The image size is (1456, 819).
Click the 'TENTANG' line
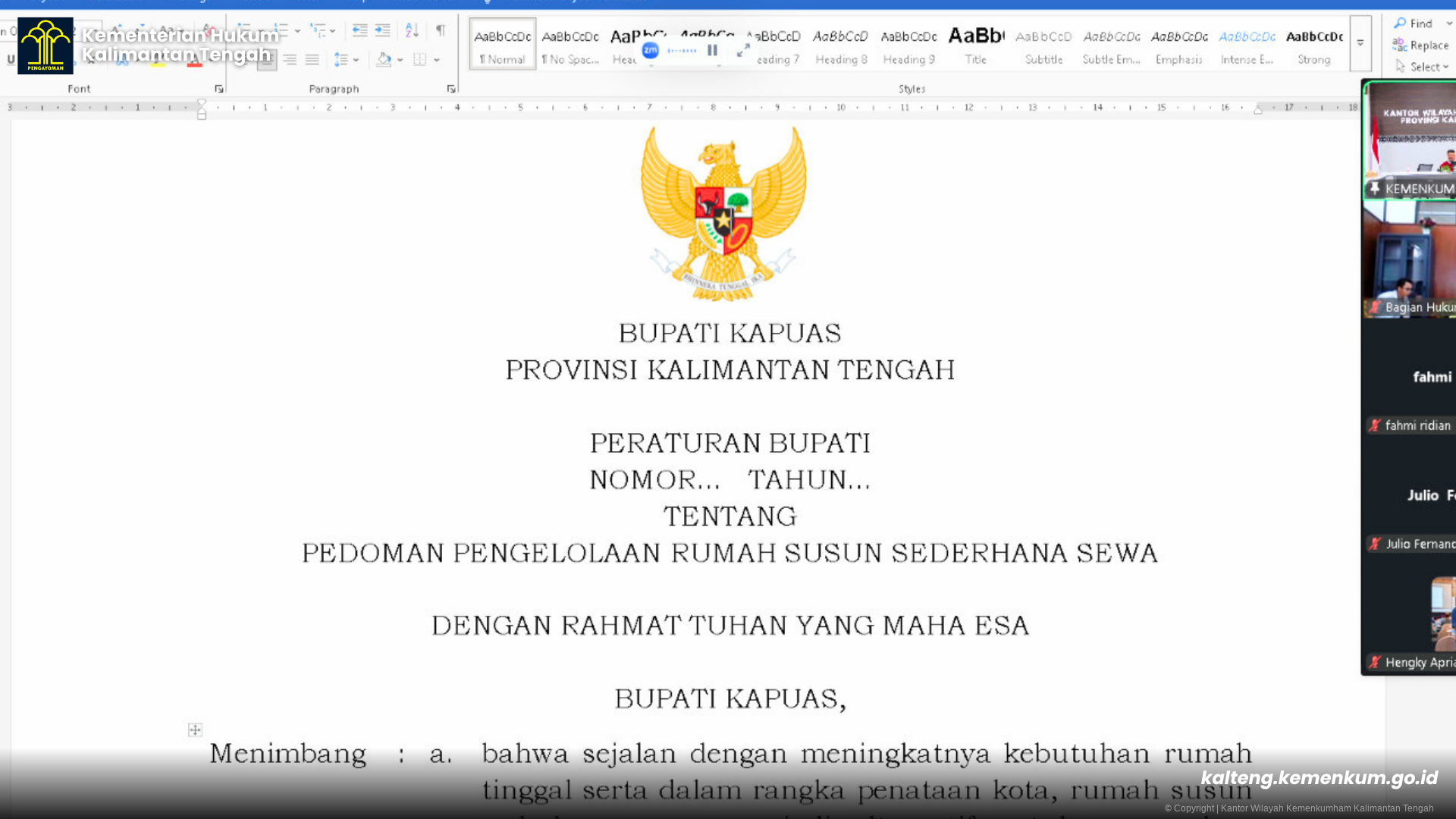pyautogui.click(x=730, y=516)
